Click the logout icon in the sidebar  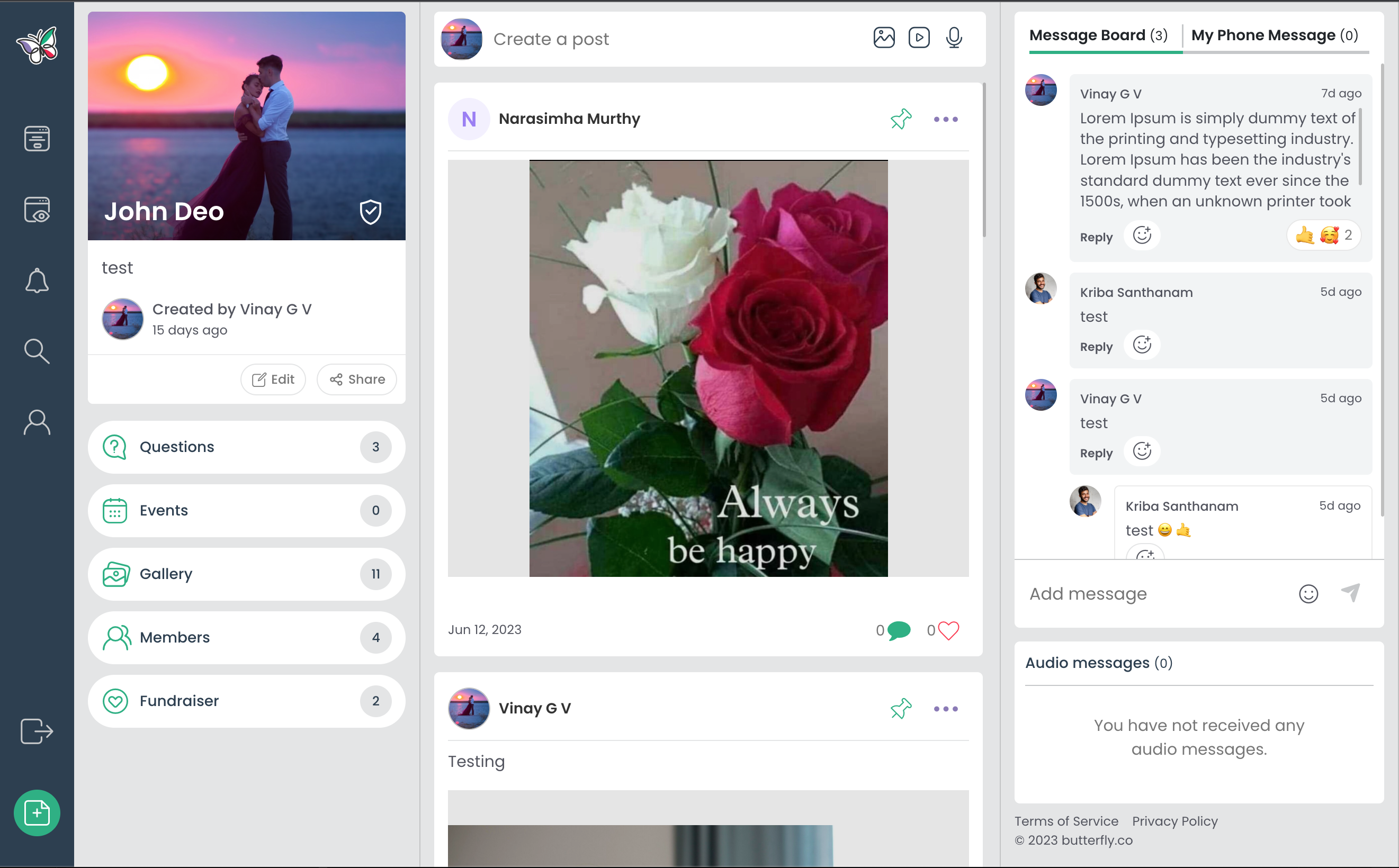tap(37, 731)
